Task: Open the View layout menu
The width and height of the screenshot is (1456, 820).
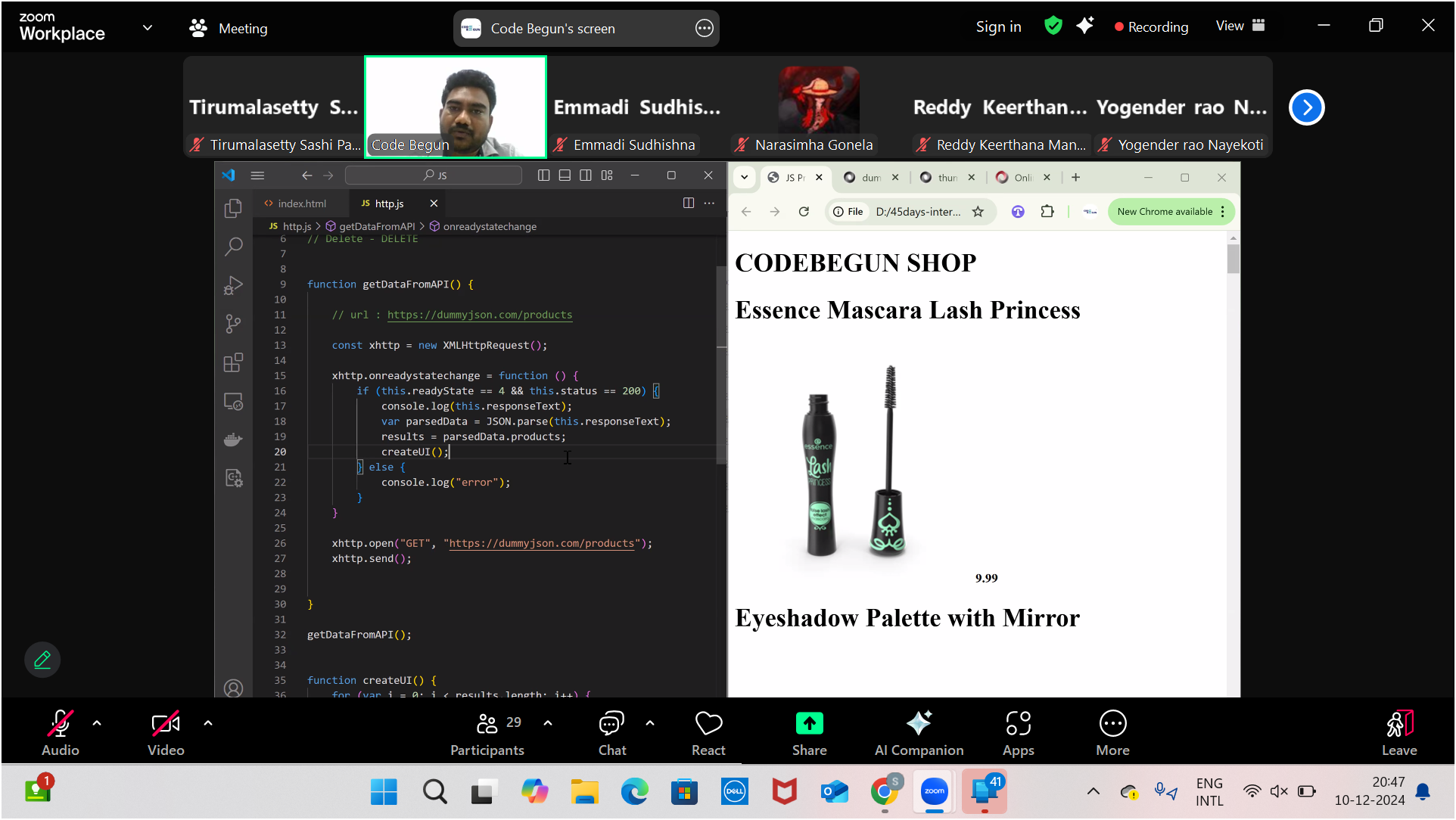Action: pyautogui.click(x=1240, y=26)
